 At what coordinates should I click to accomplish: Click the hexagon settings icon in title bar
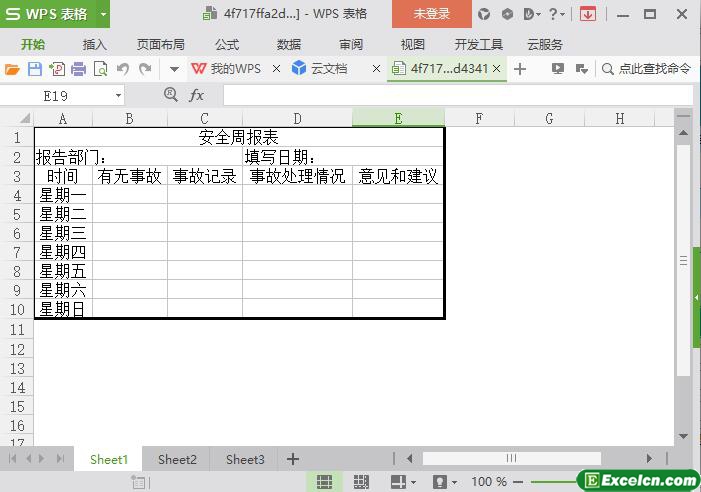point(507,14)
